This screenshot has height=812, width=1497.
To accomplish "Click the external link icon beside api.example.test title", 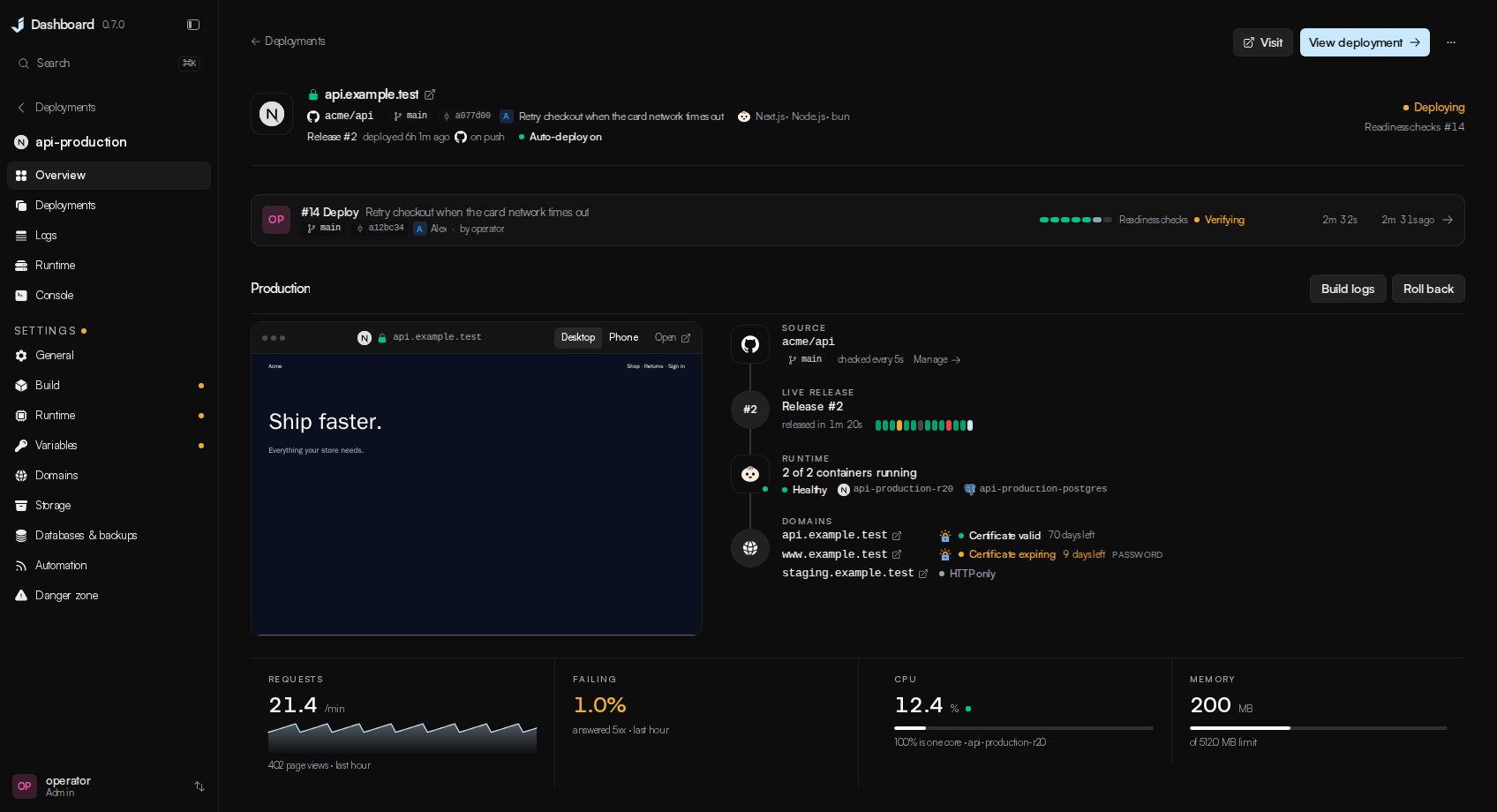I will 430,94.
